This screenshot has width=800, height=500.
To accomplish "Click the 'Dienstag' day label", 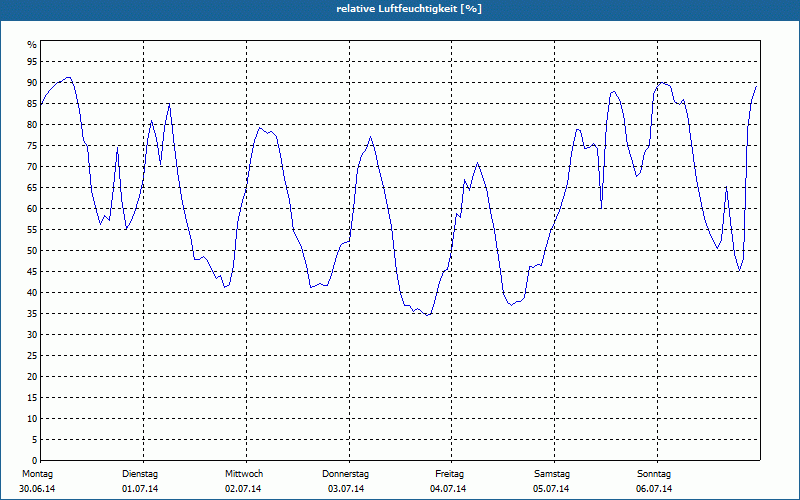I will click(x=140, y=474).
